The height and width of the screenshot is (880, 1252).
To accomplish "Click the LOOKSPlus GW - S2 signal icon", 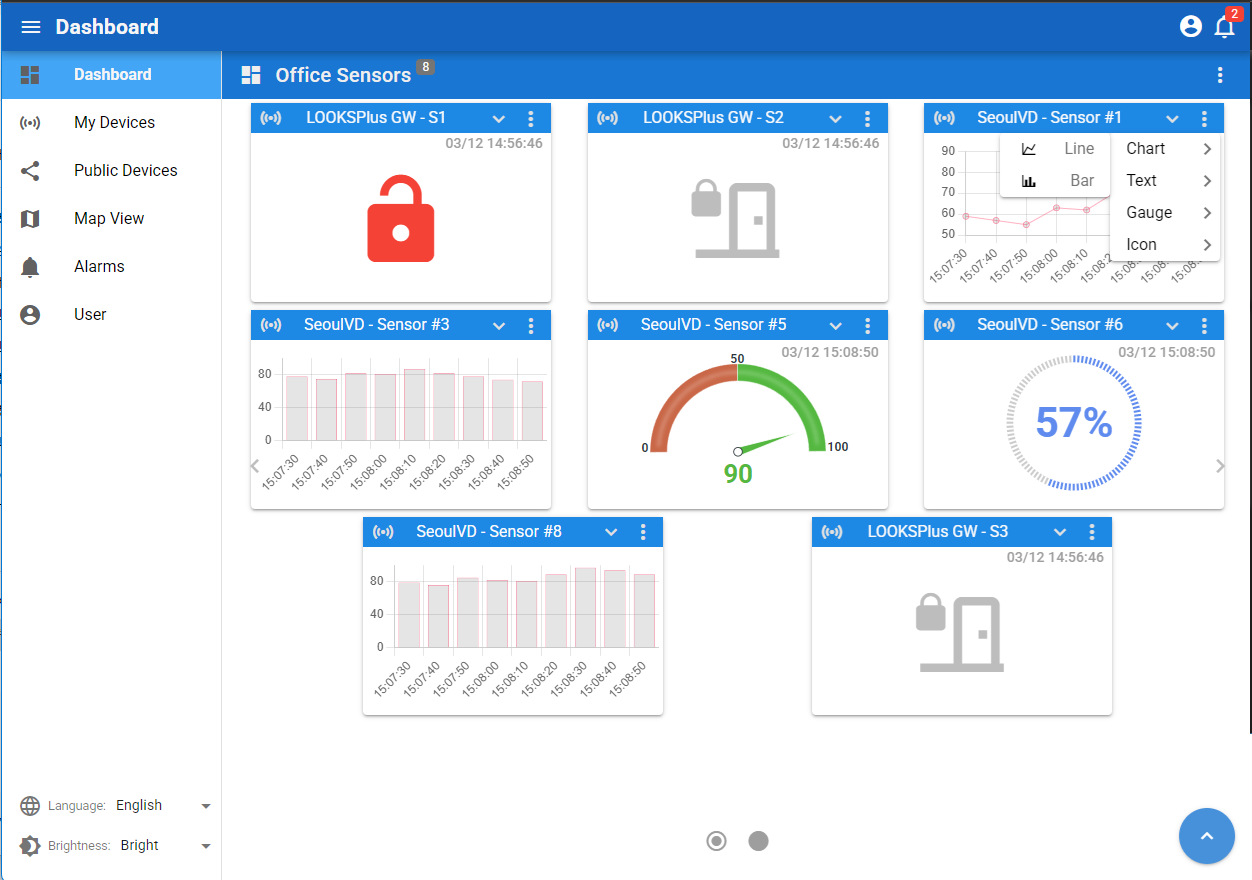I will coord(608,118).
